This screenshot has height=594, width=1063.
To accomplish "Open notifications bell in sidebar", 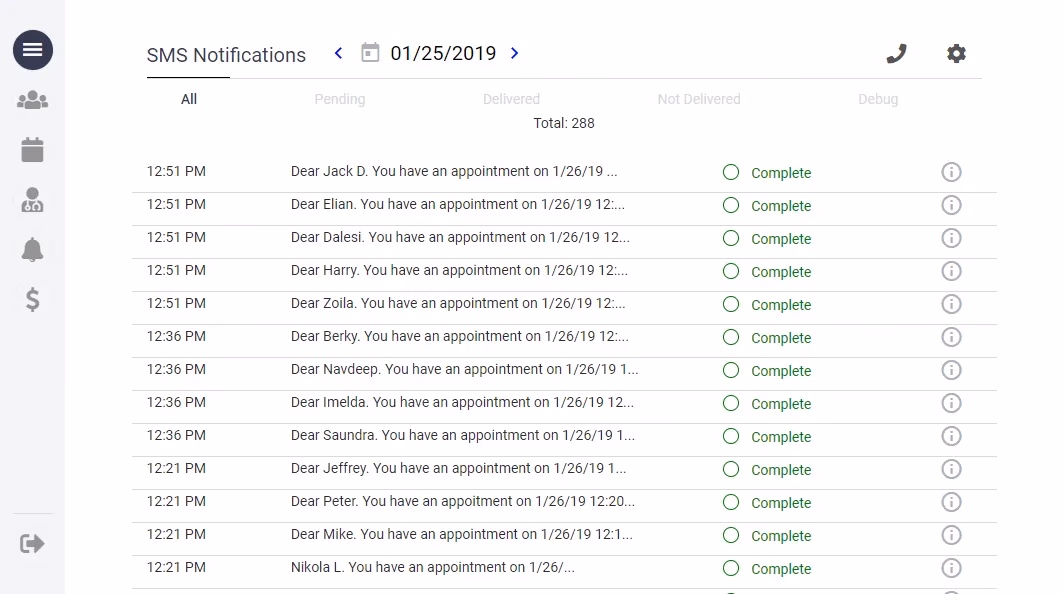I will (x=33, y=250).
